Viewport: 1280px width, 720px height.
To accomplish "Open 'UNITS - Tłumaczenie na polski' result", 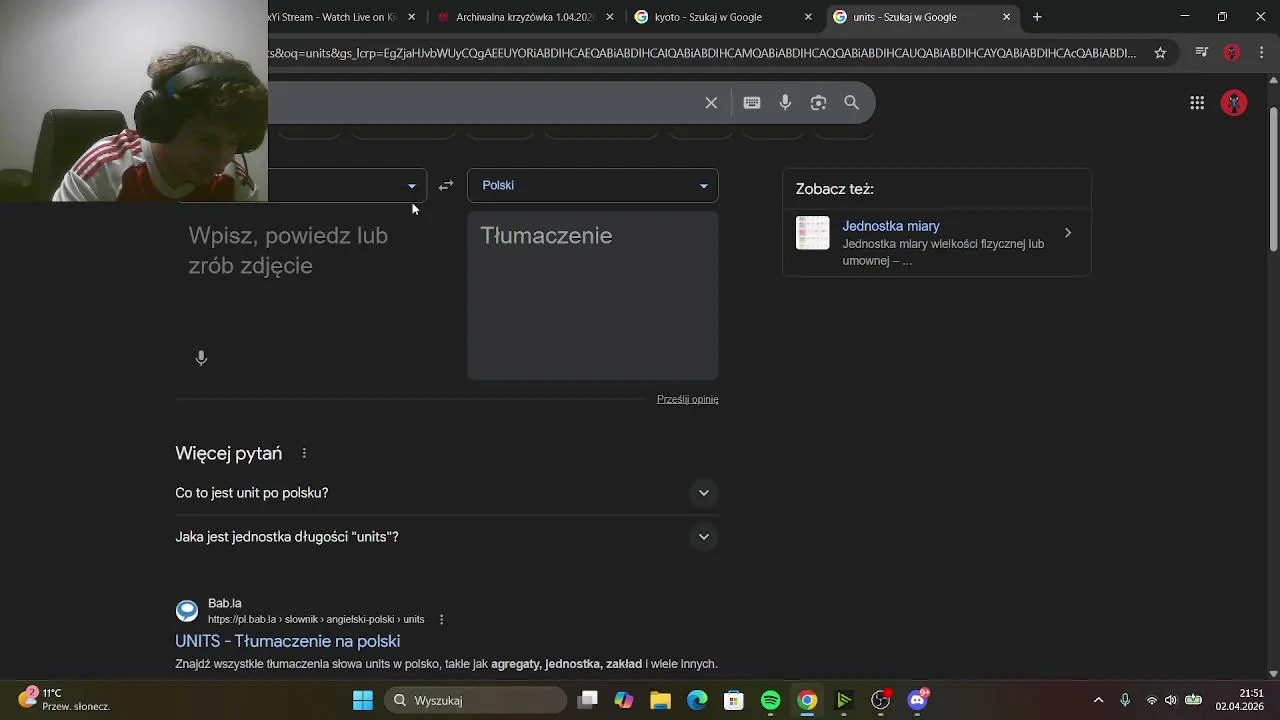I will click(x=288, y=641).
